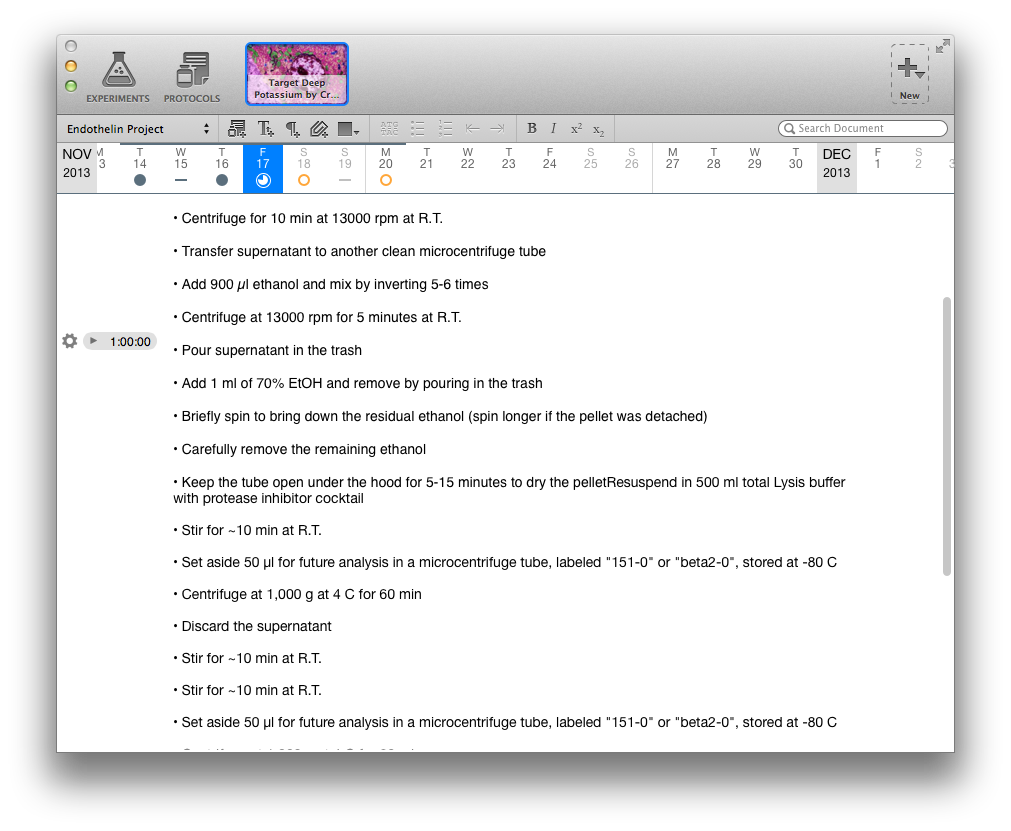This screenshot has height=831, width=1011.
Task: Open the Experiments section
Action: pyautogui.click(x=118, y=77)
